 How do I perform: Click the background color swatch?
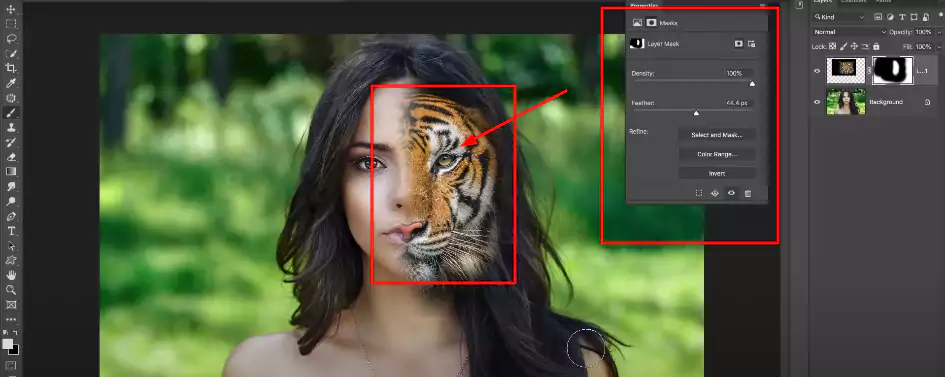pos(14,350)
